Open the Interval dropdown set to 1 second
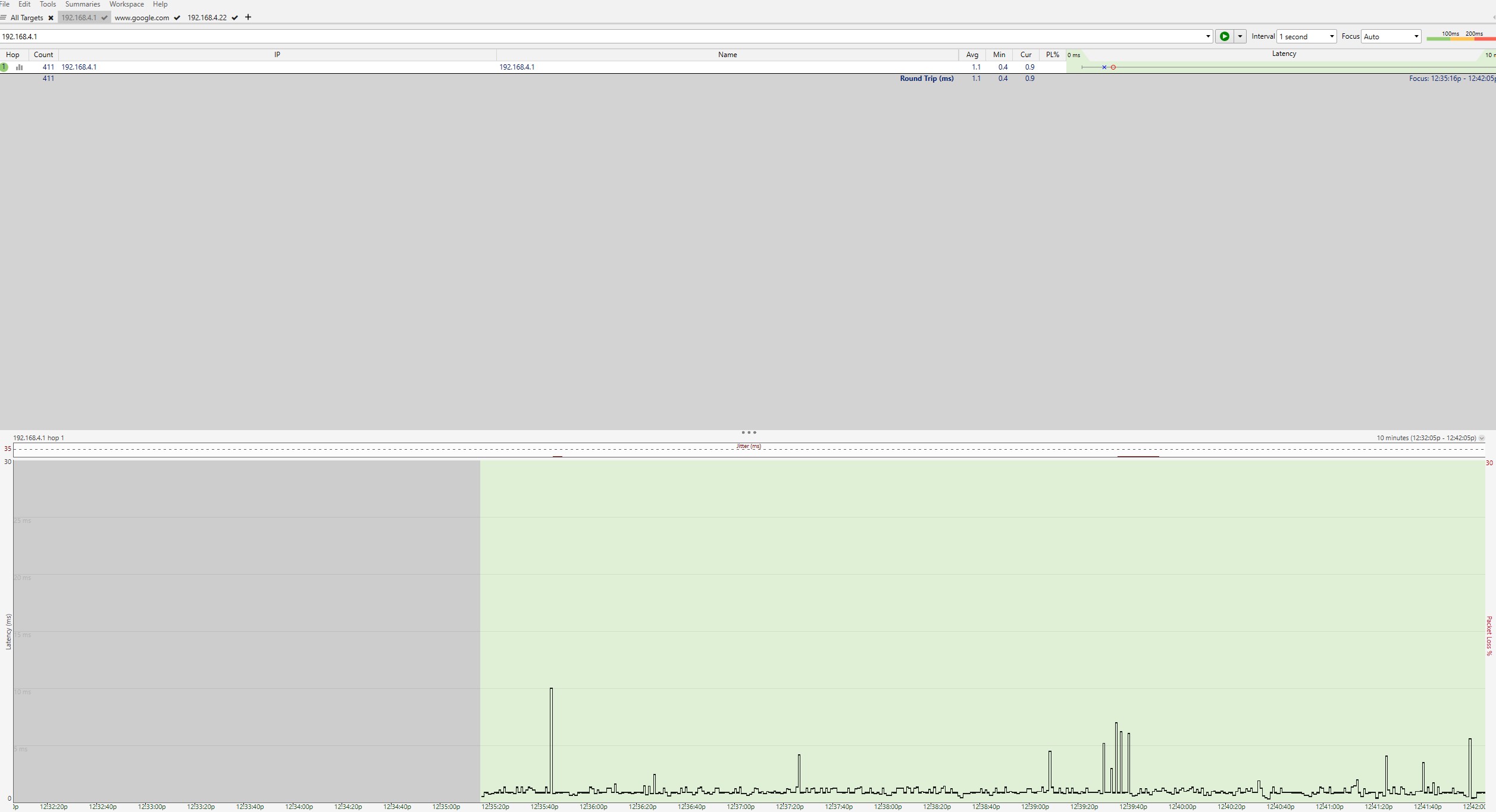 [x=1306, y=36]
